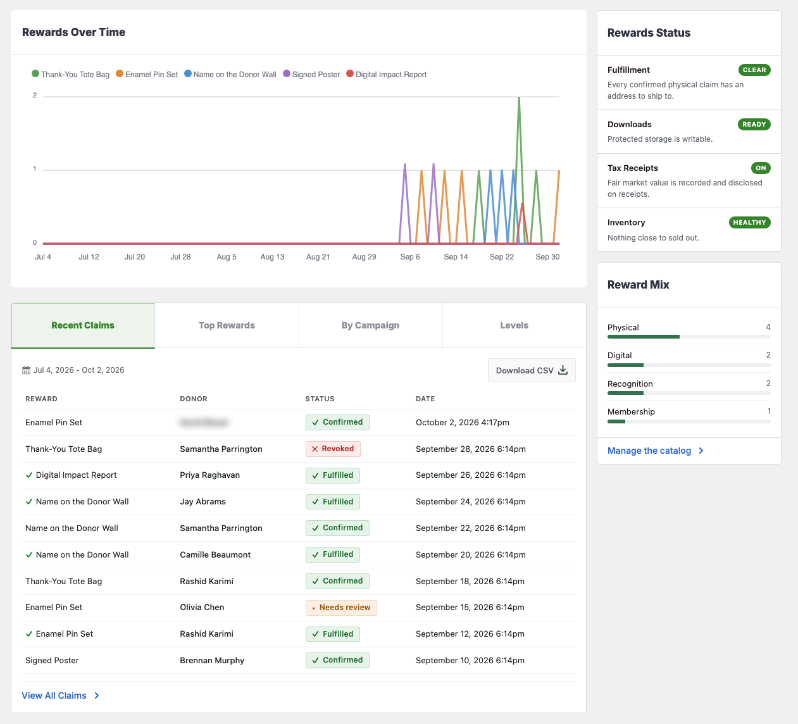Click the READY downloads badge

tap(754, 125)
